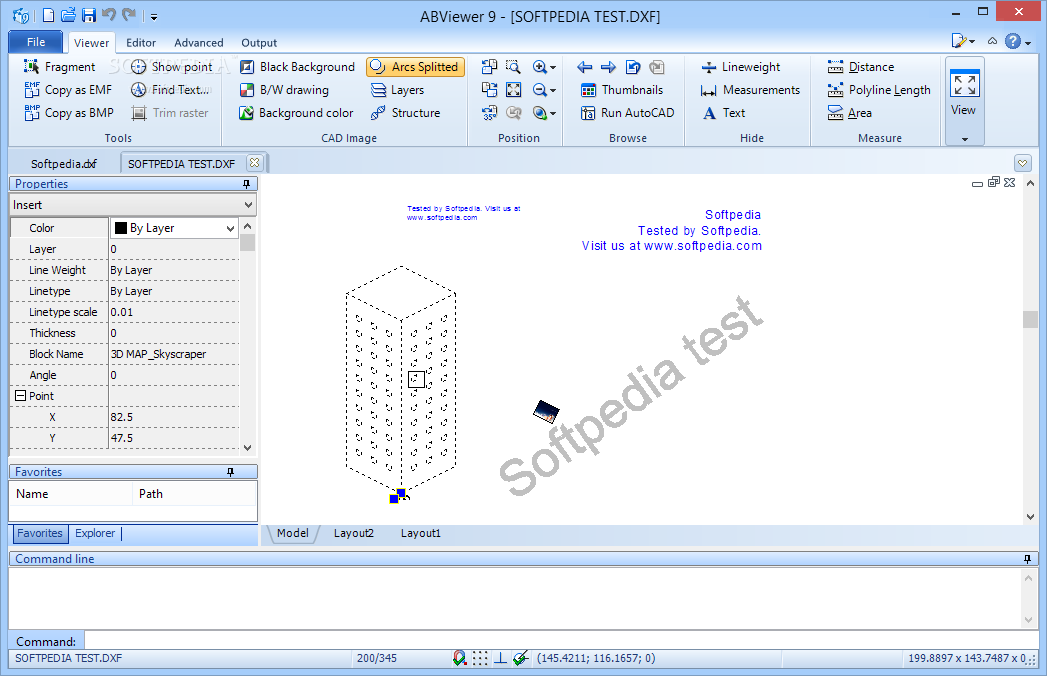Toggle ortho mode icon in status bar
Viewport: 1047px width, 676px height.
pos(500,658)
